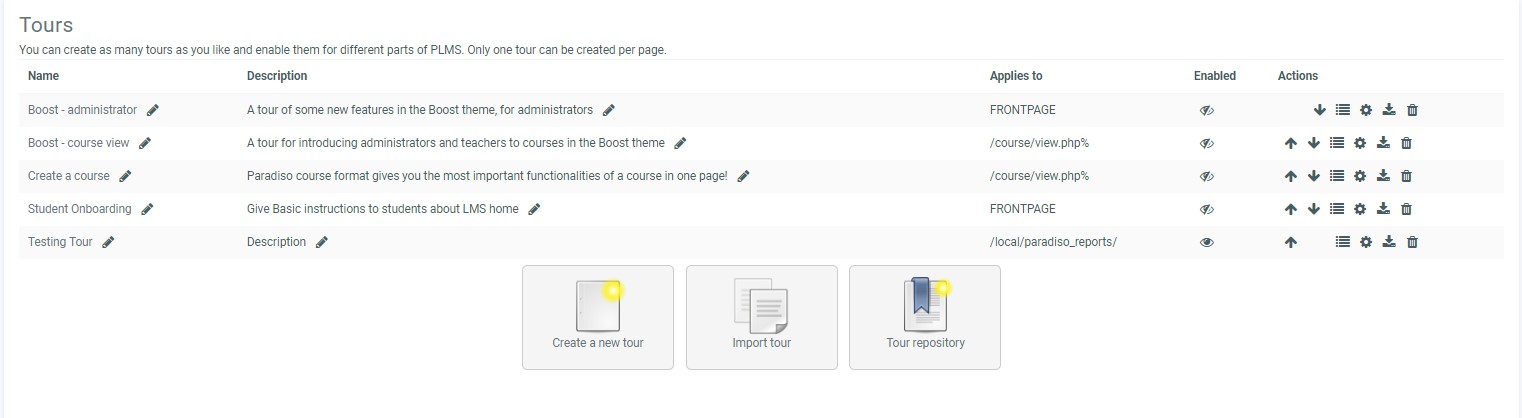Disable the Testing Tour with eye icon
The image size is (1522, 418).
tap(1206, 242)
